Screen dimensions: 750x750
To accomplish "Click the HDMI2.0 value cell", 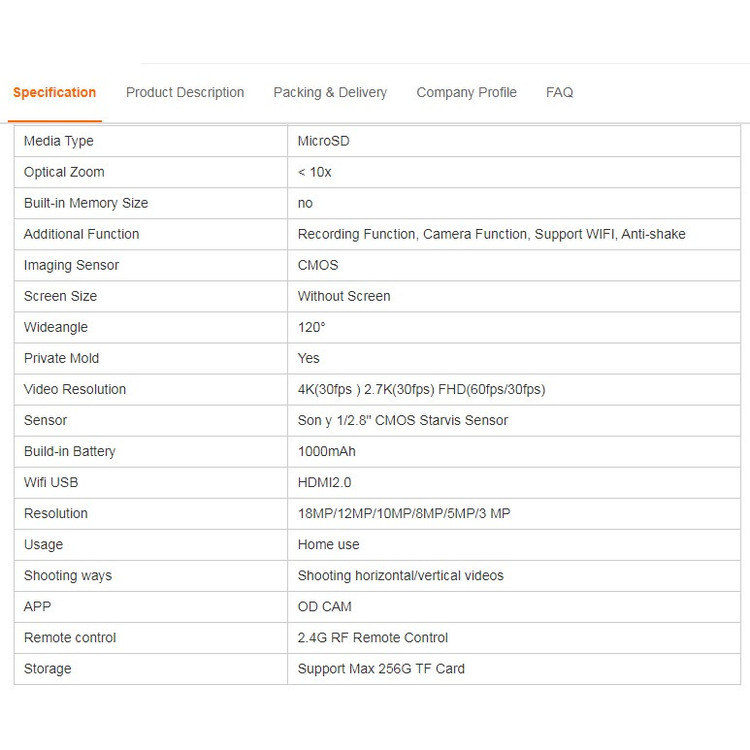I will tap(325, 482).
